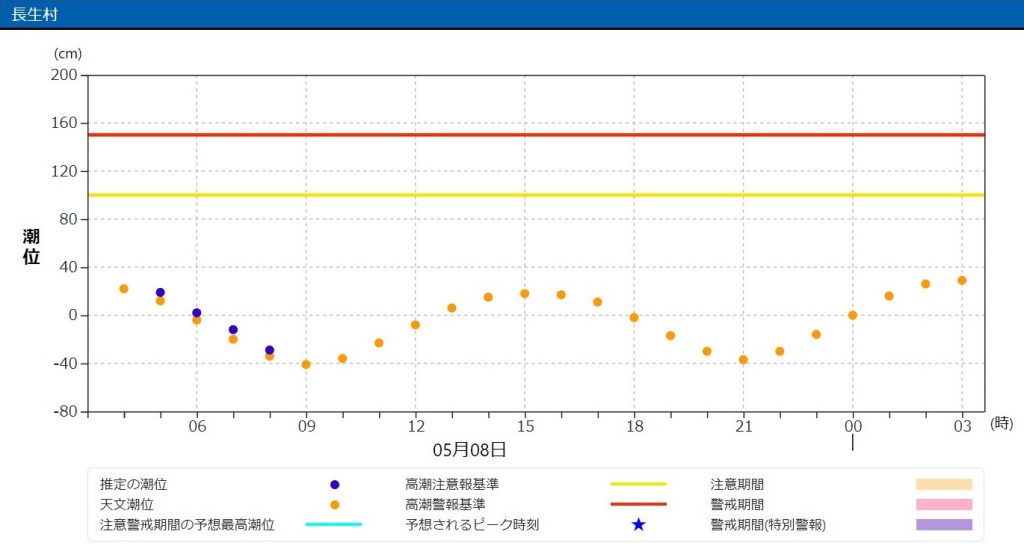Select the purple 警戒期間(特別警報) color swatch

click(x=944, y=524)
